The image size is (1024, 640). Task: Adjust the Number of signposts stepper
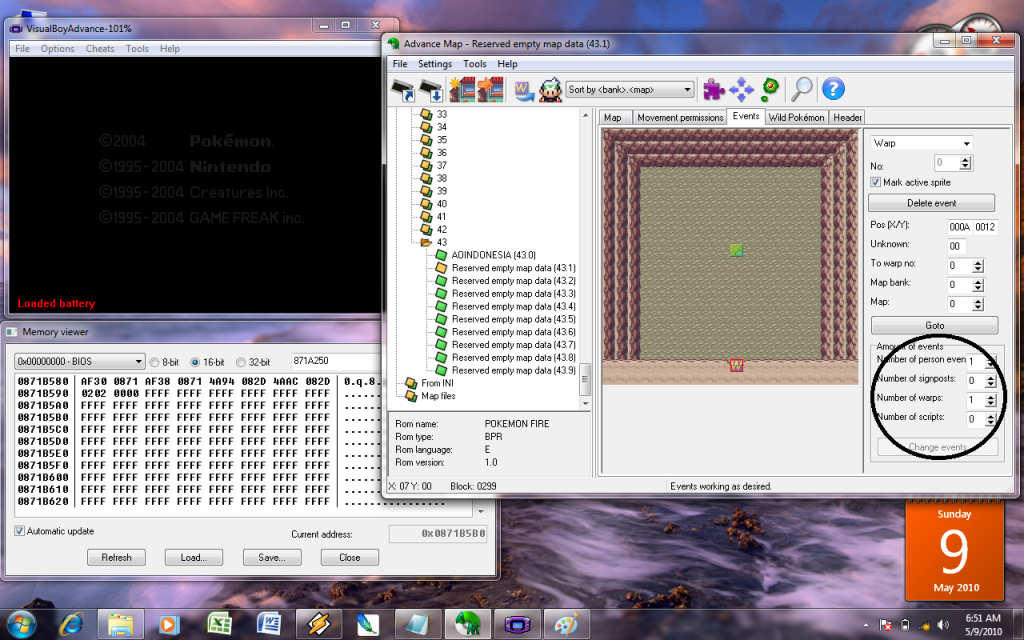[x=990, y=381]
